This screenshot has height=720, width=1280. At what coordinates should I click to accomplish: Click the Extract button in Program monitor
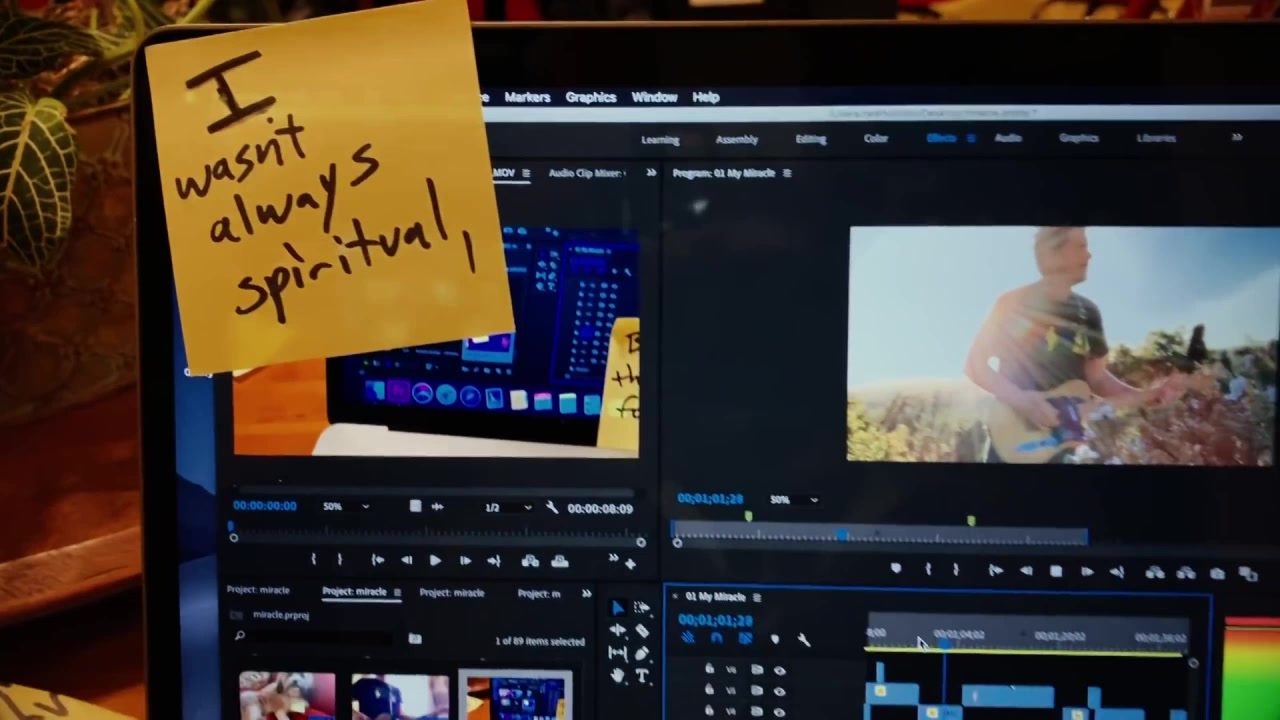1186,573
